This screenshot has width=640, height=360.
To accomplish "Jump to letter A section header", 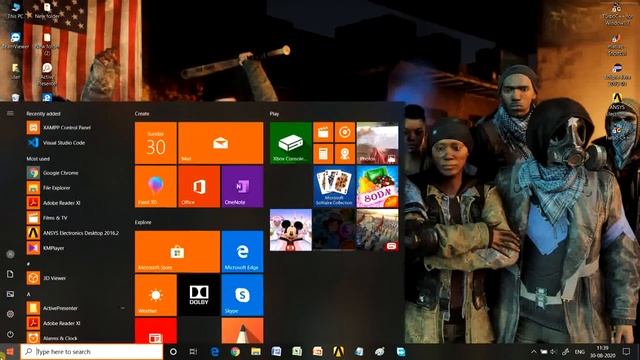I will pos(29,294).
